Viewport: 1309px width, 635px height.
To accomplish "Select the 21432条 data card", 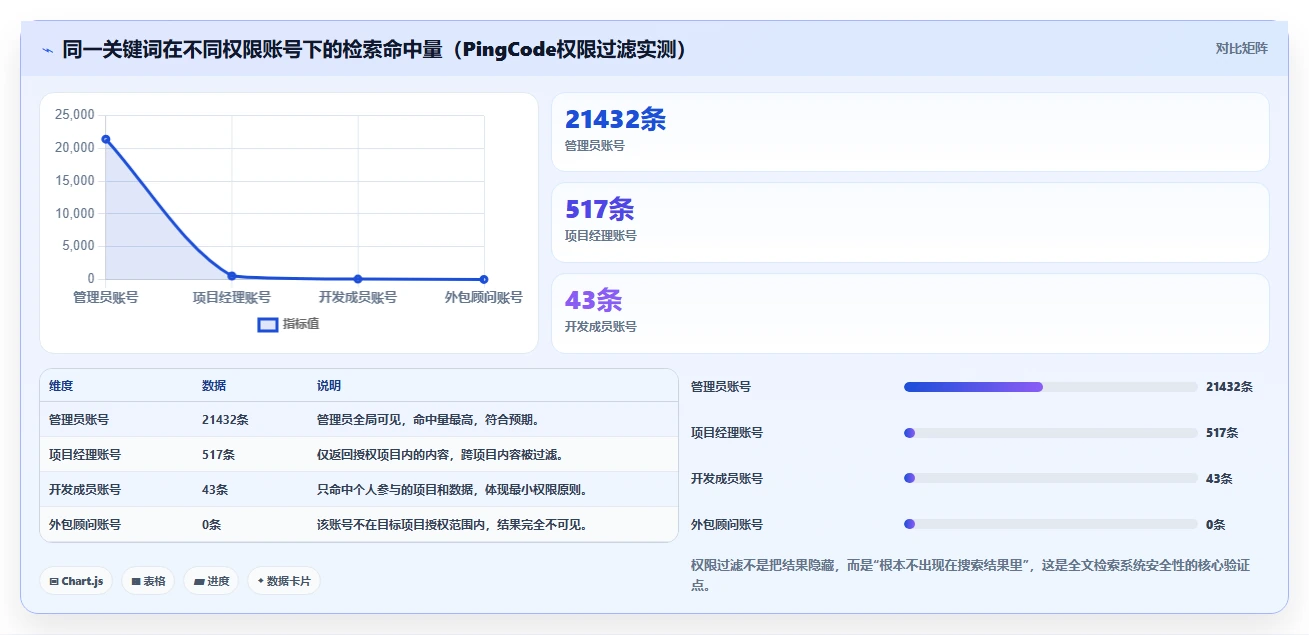I will tap(910, 132).
